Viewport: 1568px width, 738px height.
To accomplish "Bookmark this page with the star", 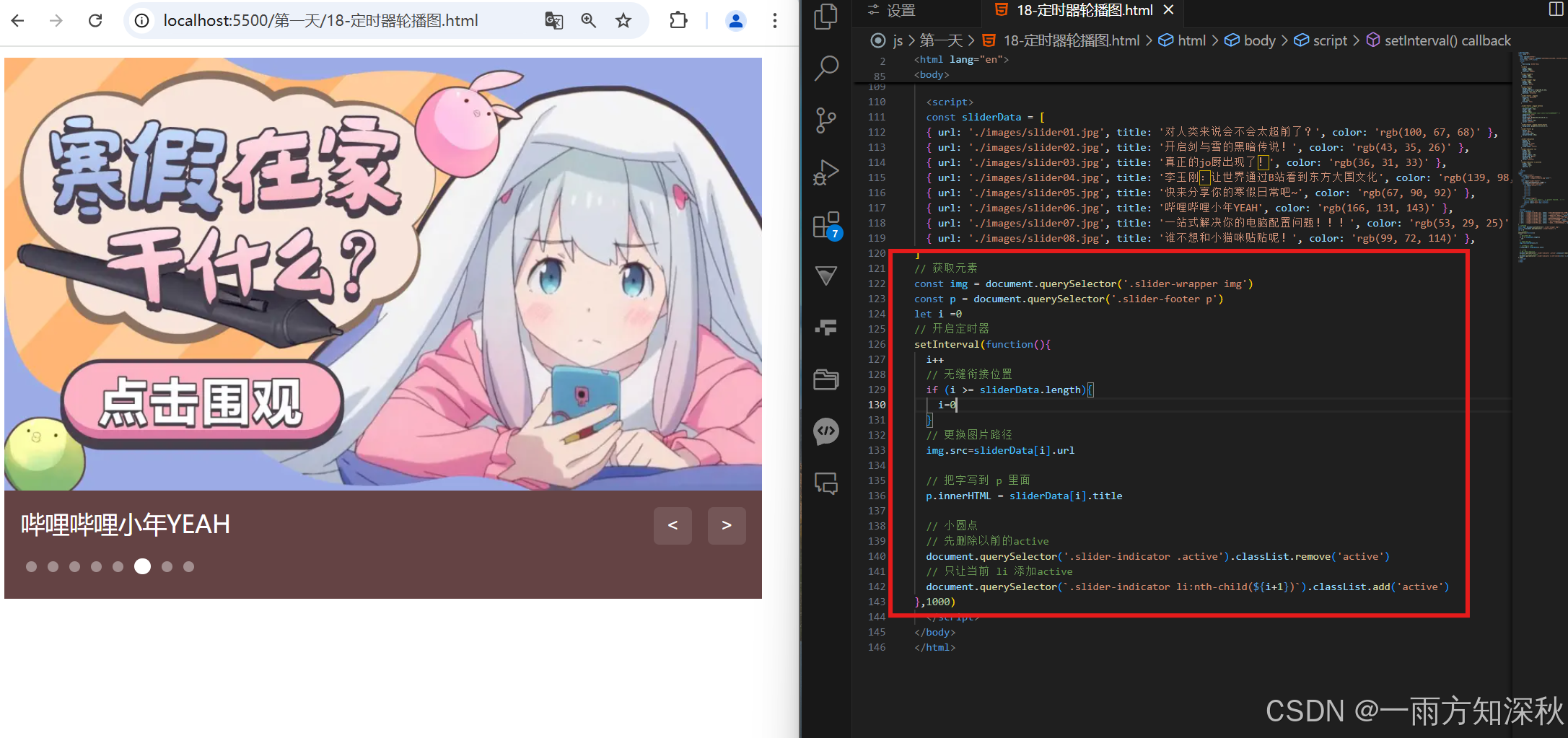I will [623, 21].
